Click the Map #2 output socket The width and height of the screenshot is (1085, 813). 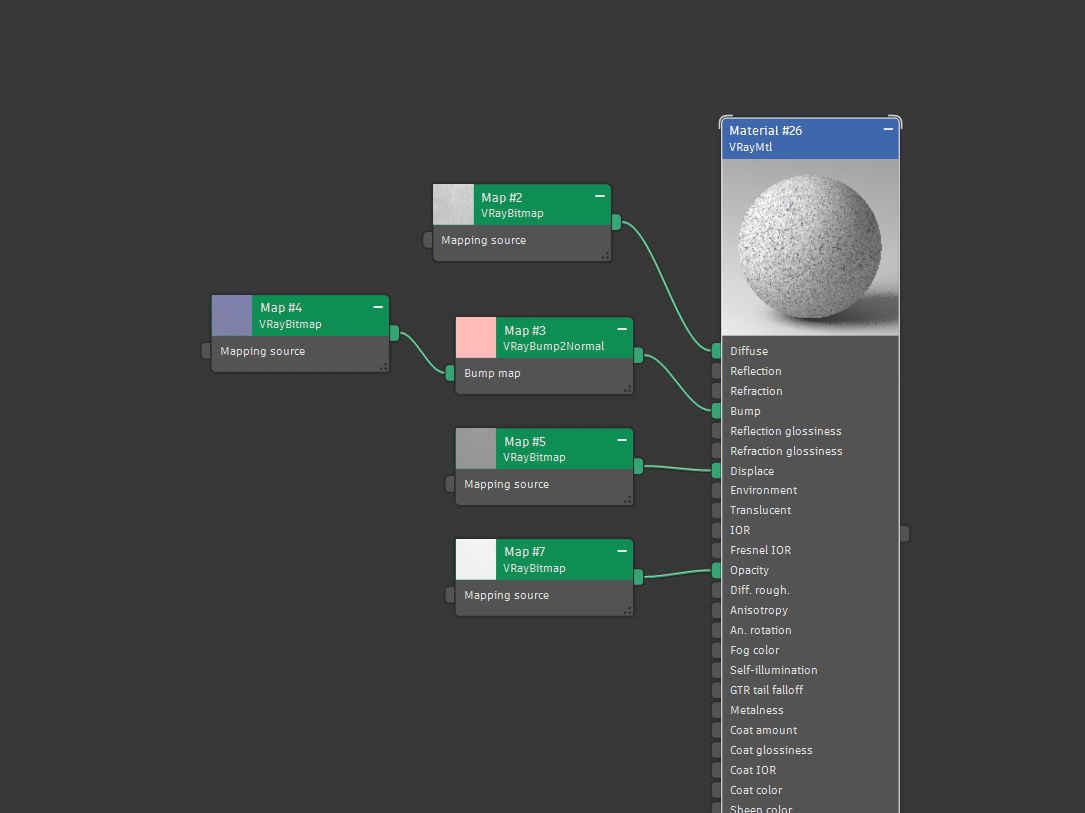click(616, 222)
